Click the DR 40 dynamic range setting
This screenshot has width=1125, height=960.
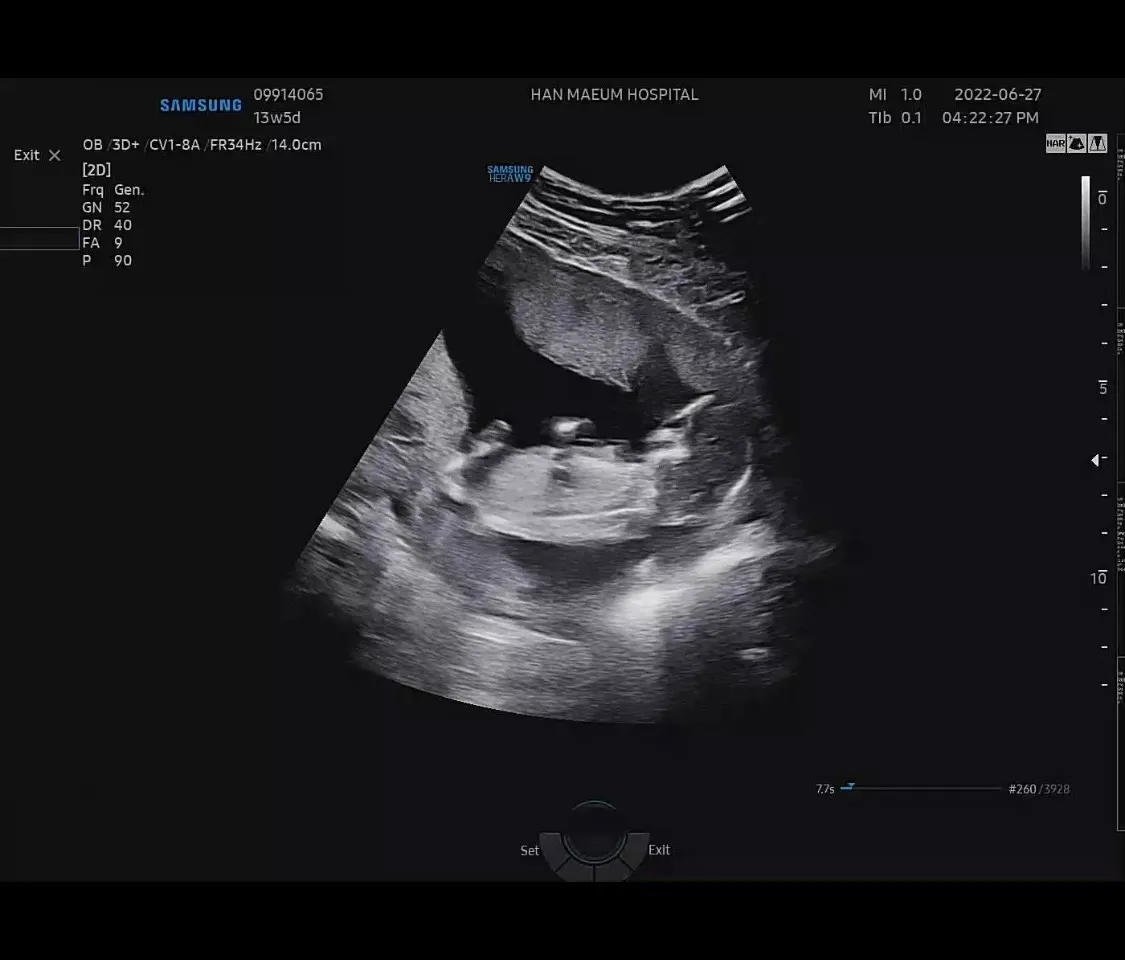point(107,225)
